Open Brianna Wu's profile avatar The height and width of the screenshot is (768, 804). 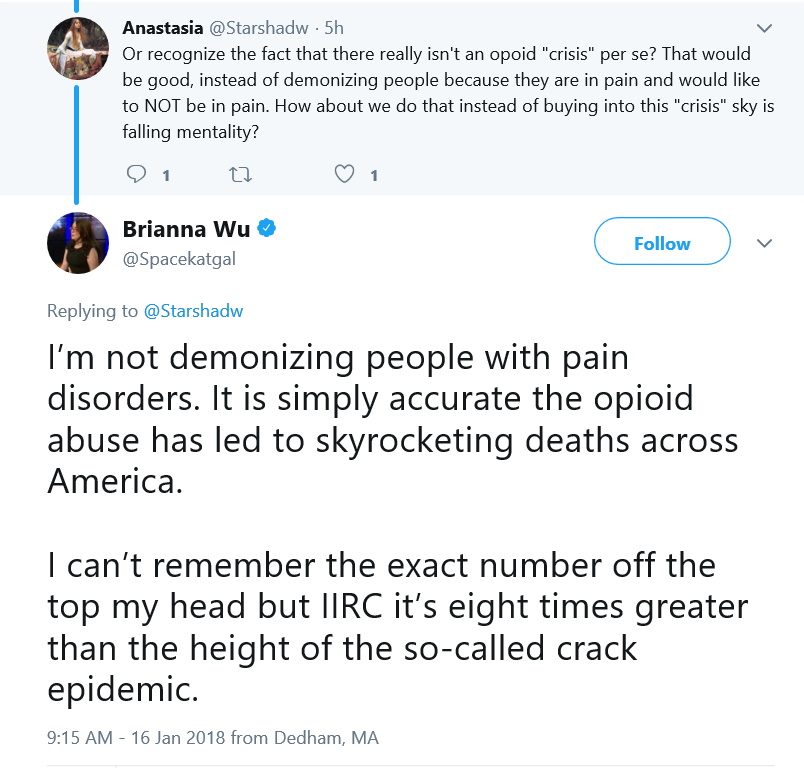tap(78, 243)
